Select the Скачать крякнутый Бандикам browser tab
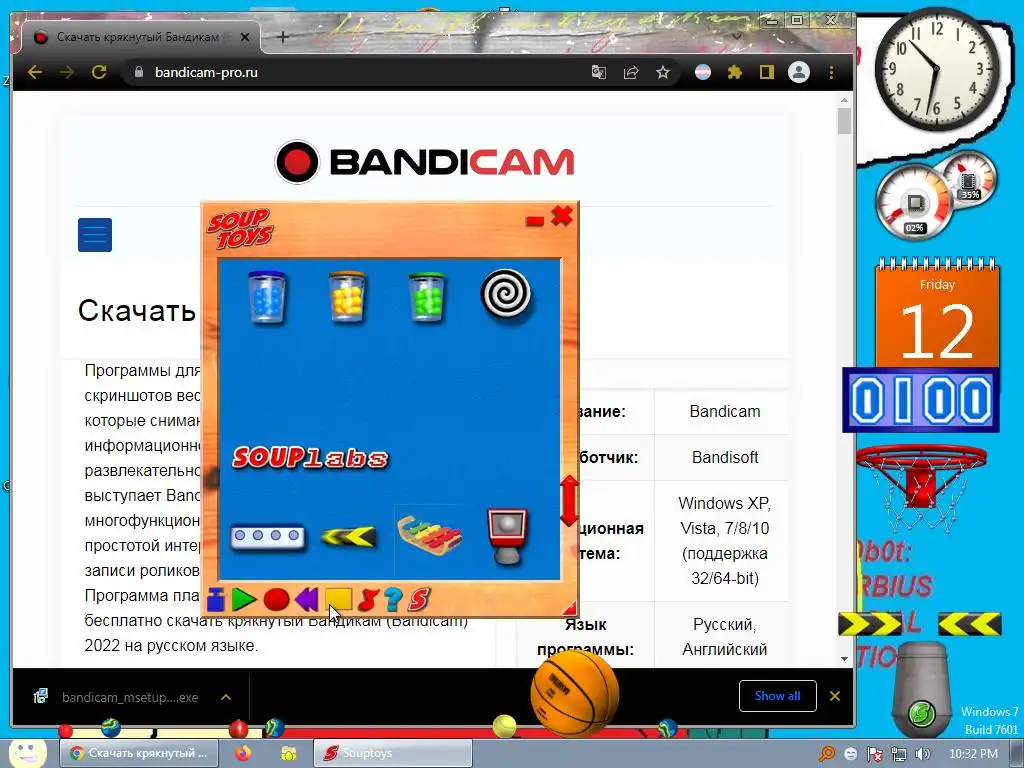This screenshot has height=768, width=1024. 140,37
